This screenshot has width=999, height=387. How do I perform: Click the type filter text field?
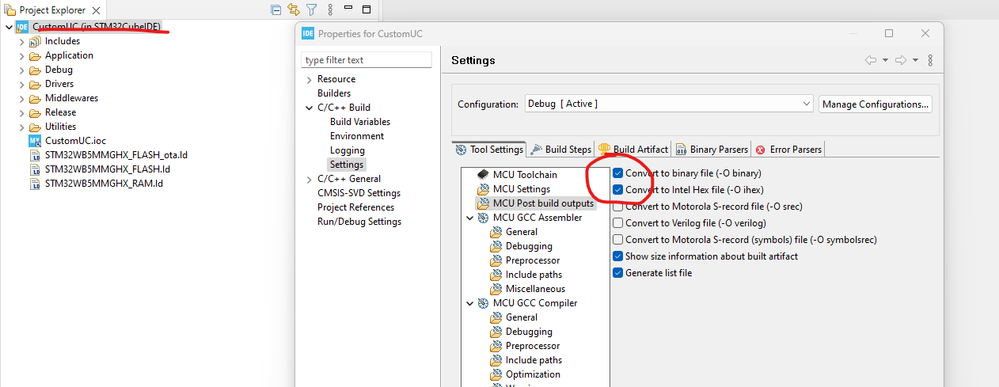point(366,60)
